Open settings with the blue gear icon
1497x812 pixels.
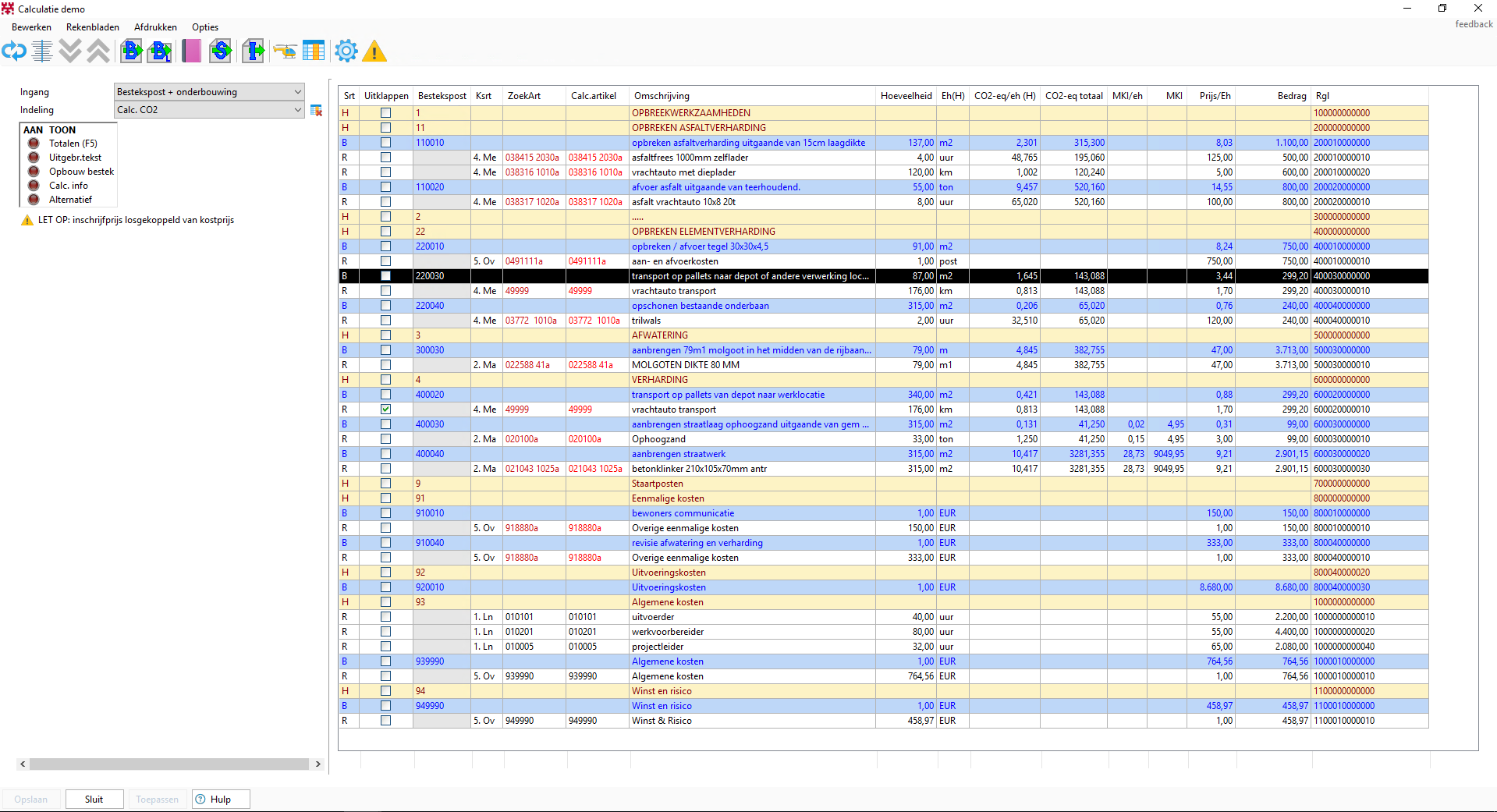click(x=346, y=51)
